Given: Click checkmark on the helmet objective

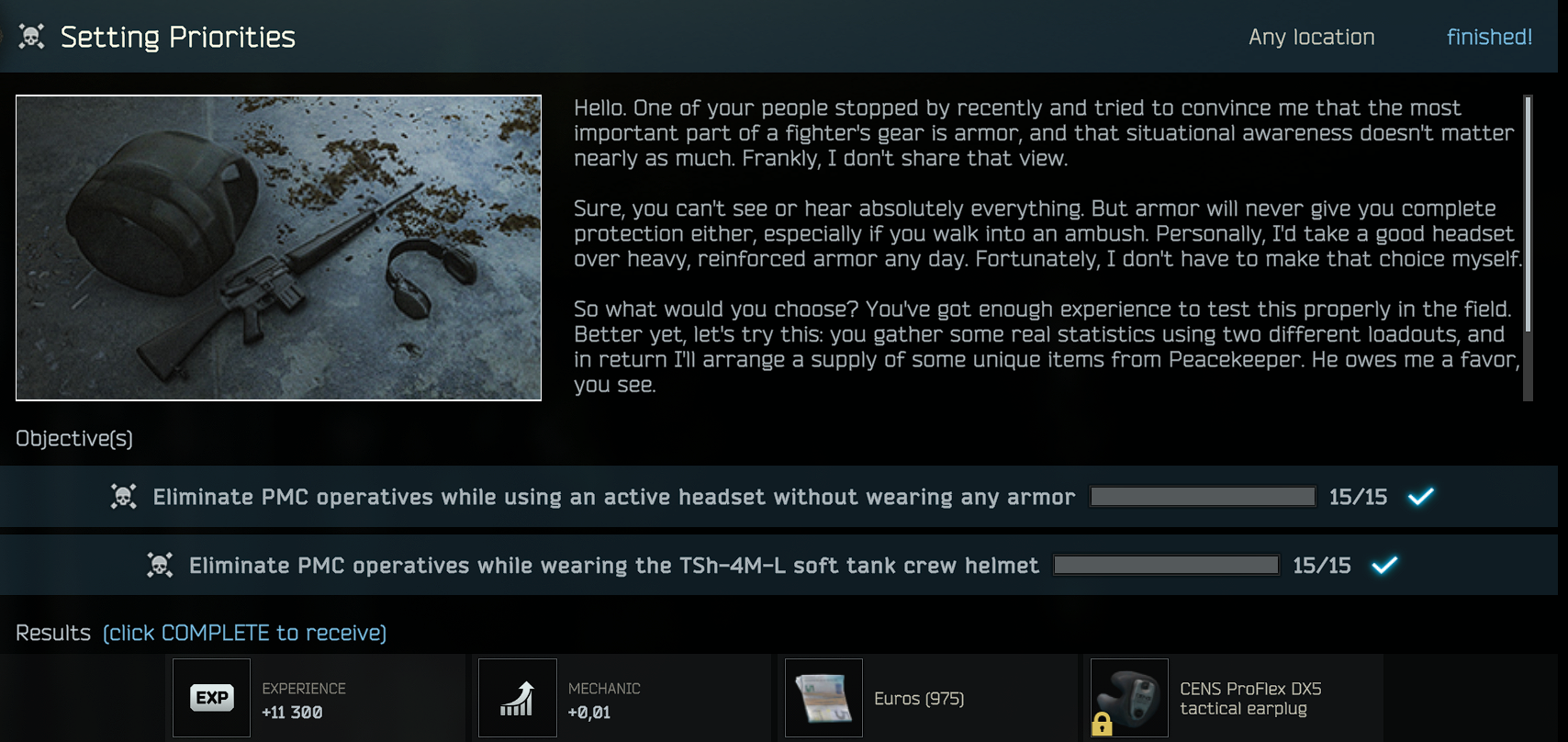Looking at the screenshot, I should tap(1384, 565).
